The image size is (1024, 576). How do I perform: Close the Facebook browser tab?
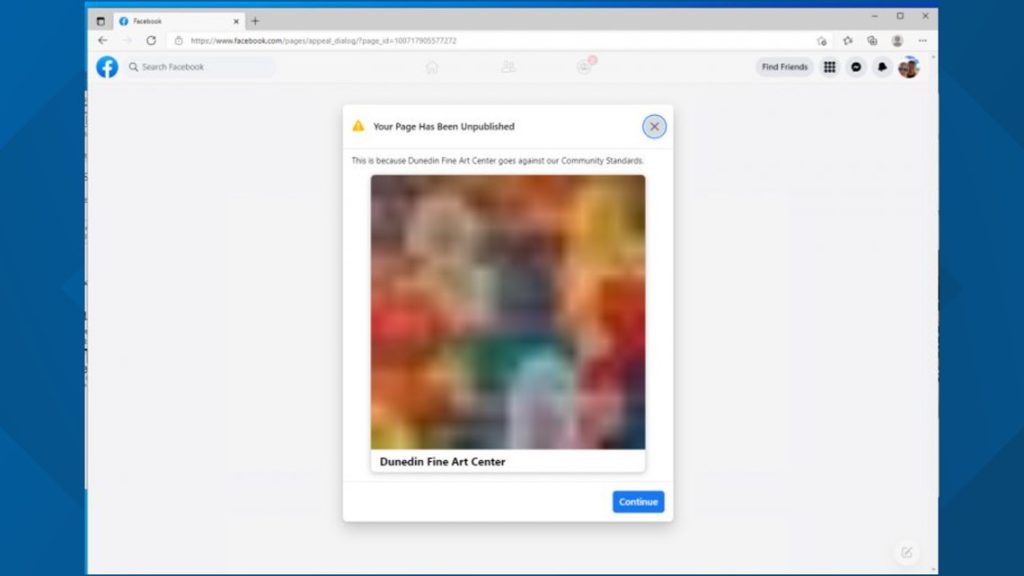click(236, 22)
